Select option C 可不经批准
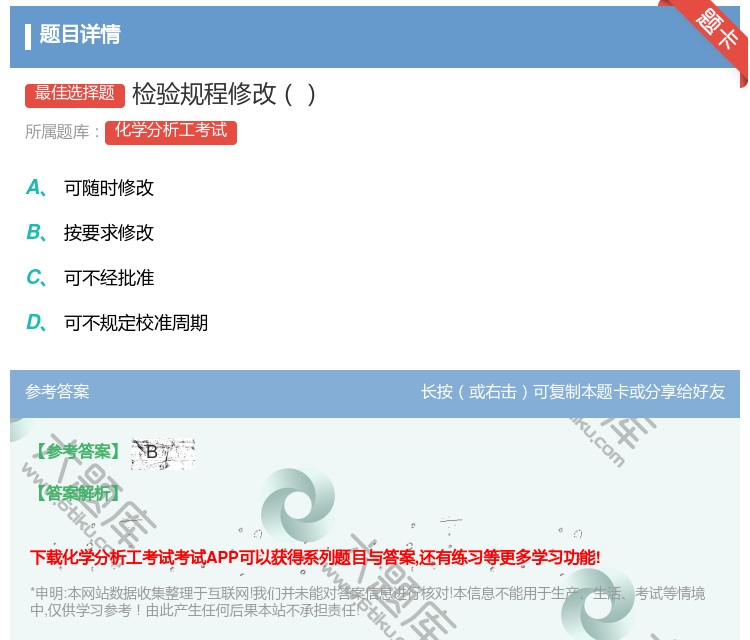 click(90, 277)
